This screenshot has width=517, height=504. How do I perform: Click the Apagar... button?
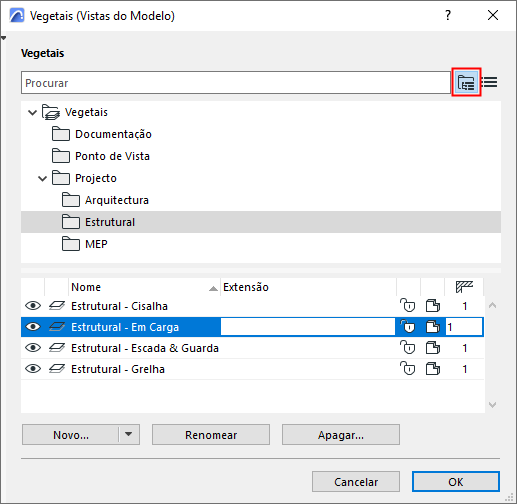click(x=341, y=435)
